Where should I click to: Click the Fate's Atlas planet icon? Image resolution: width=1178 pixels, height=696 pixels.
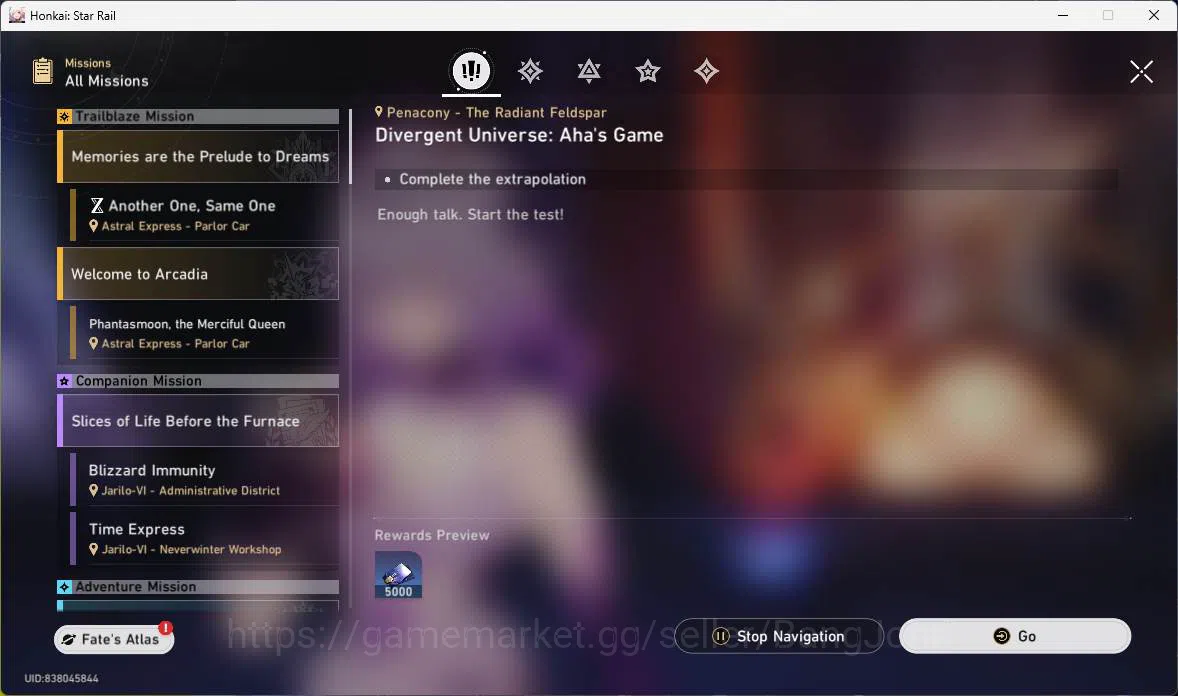(x=68, y=640)
